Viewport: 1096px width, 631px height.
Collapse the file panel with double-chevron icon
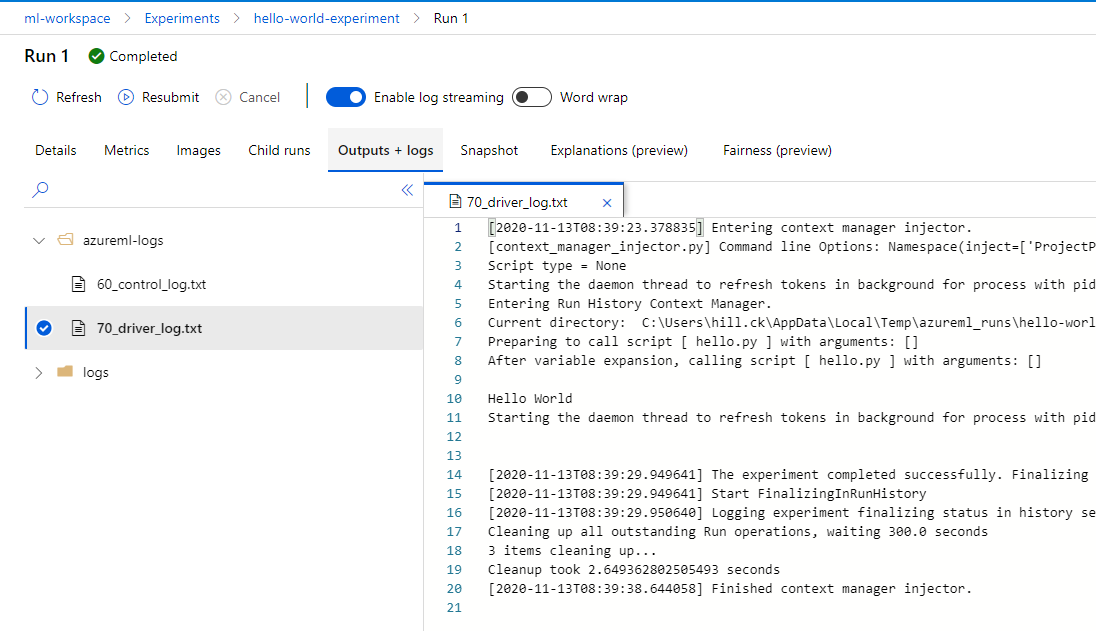click(408, 189)
